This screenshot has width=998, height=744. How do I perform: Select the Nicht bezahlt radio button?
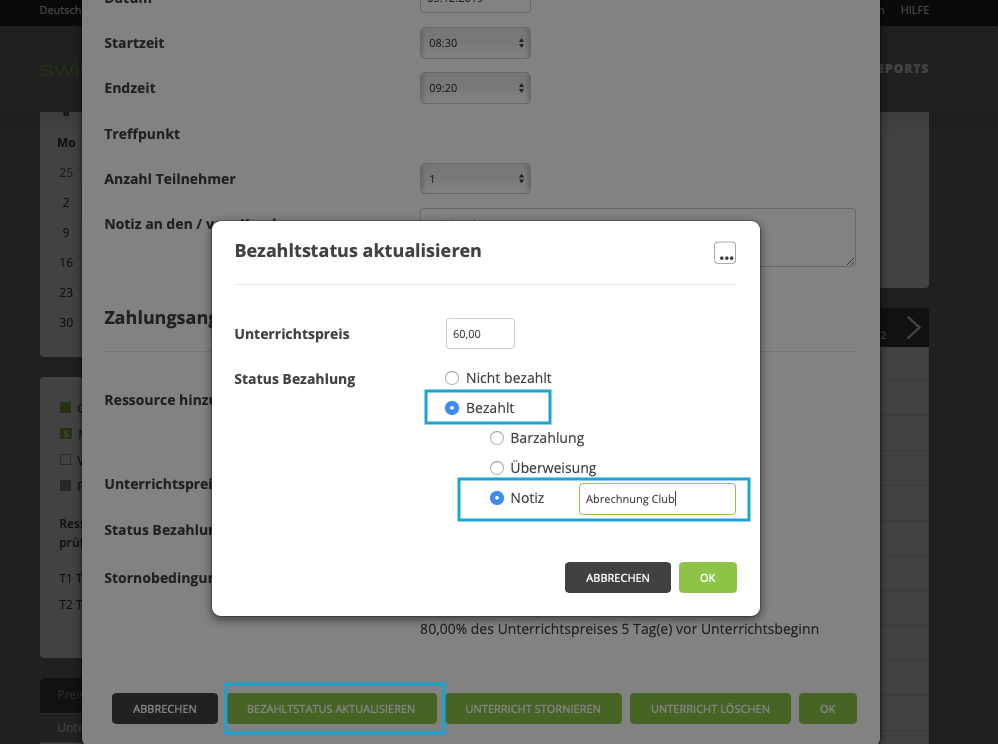[x=452, y=378]
